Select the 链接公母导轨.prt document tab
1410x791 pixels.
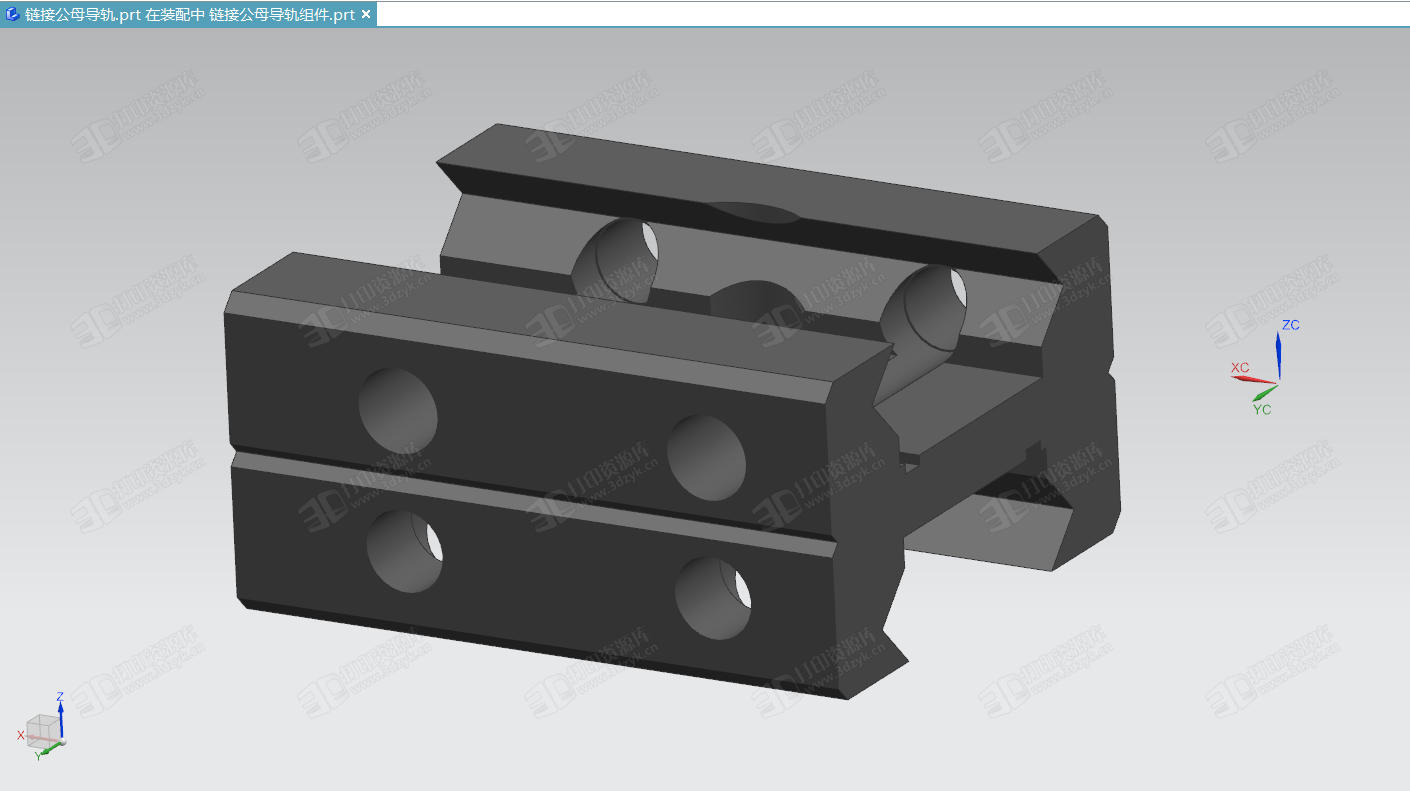(x=189, y=15)
